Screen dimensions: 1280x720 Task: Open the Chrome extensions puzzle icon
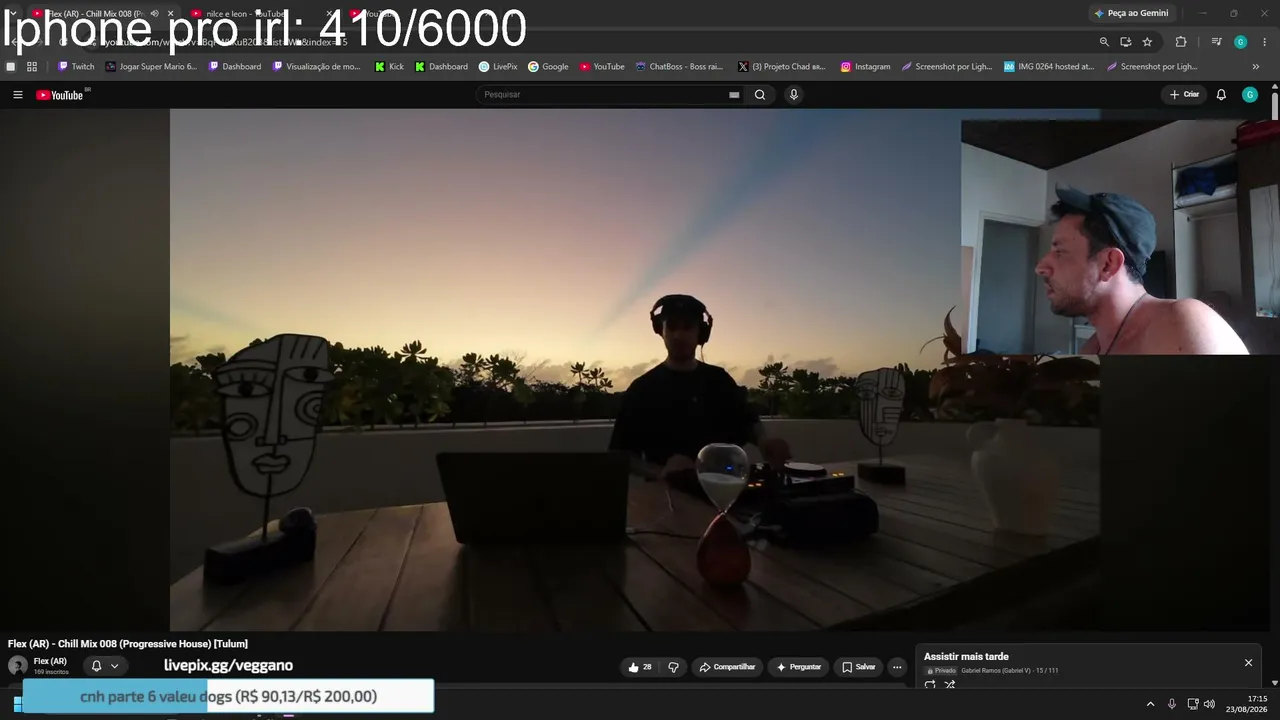(x=1181, y=42)
